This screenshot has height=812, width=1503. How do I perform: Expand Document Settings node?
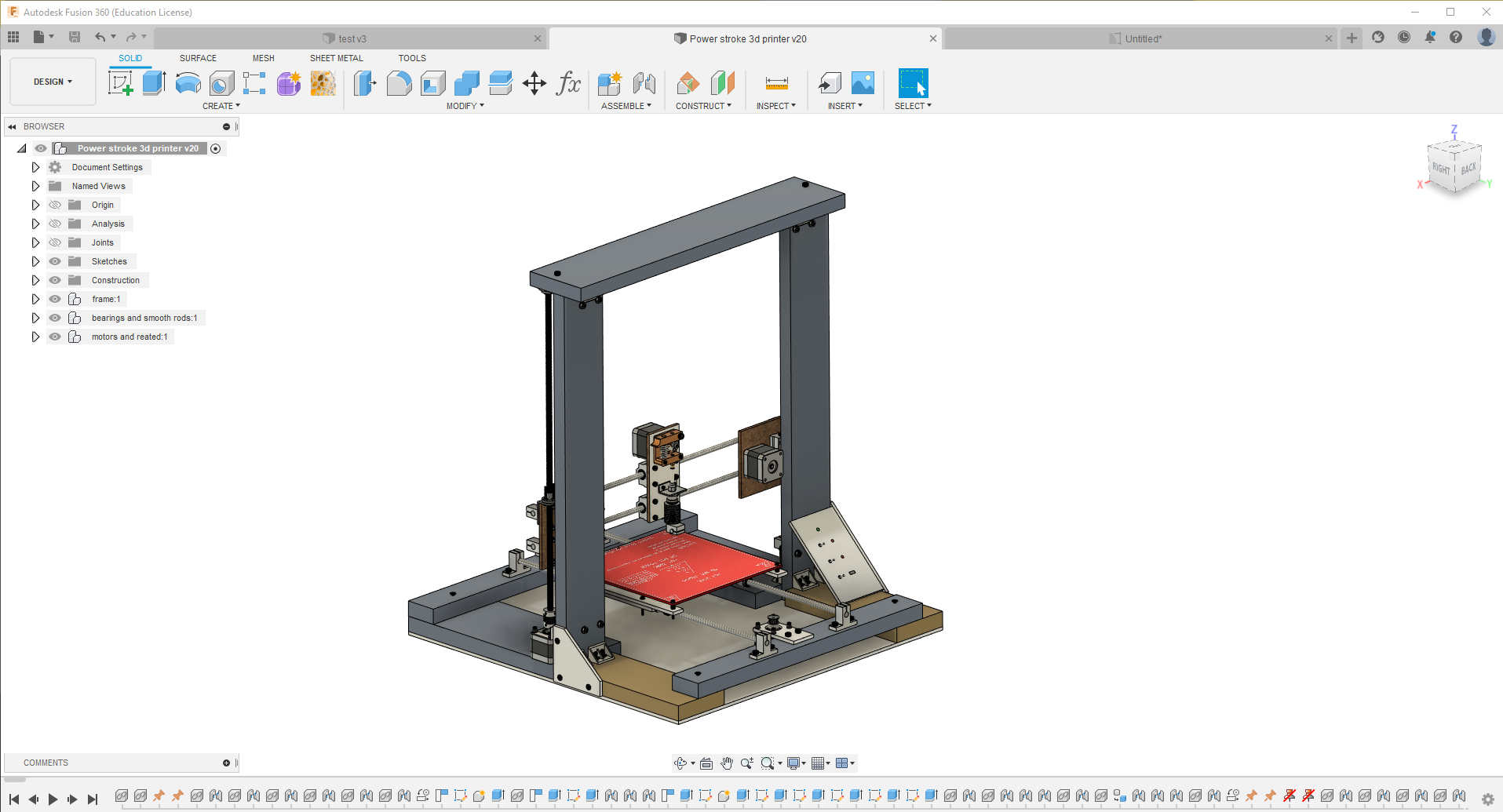35,167
